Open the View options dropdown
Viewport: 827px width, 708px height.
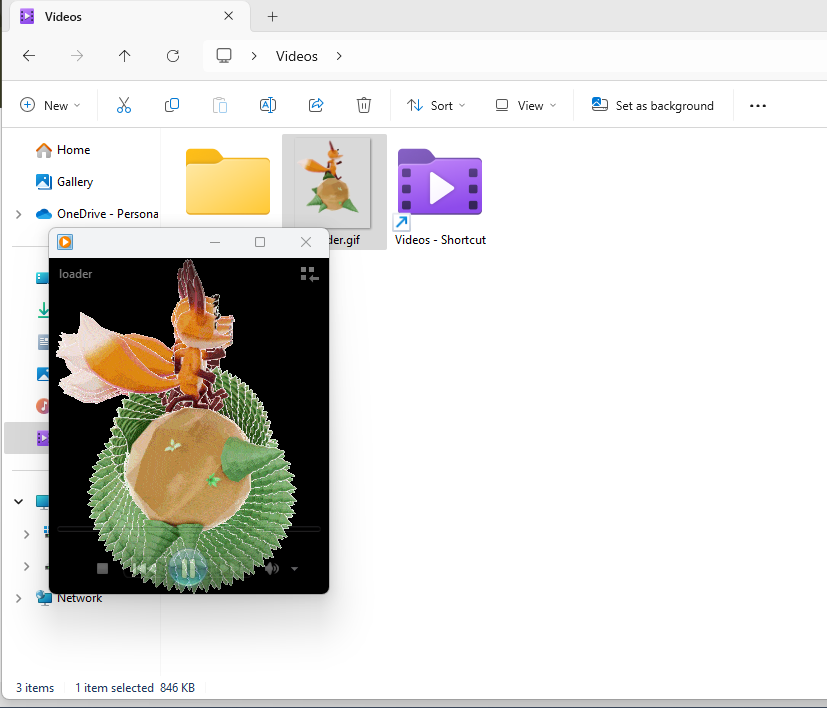(524, 105)
